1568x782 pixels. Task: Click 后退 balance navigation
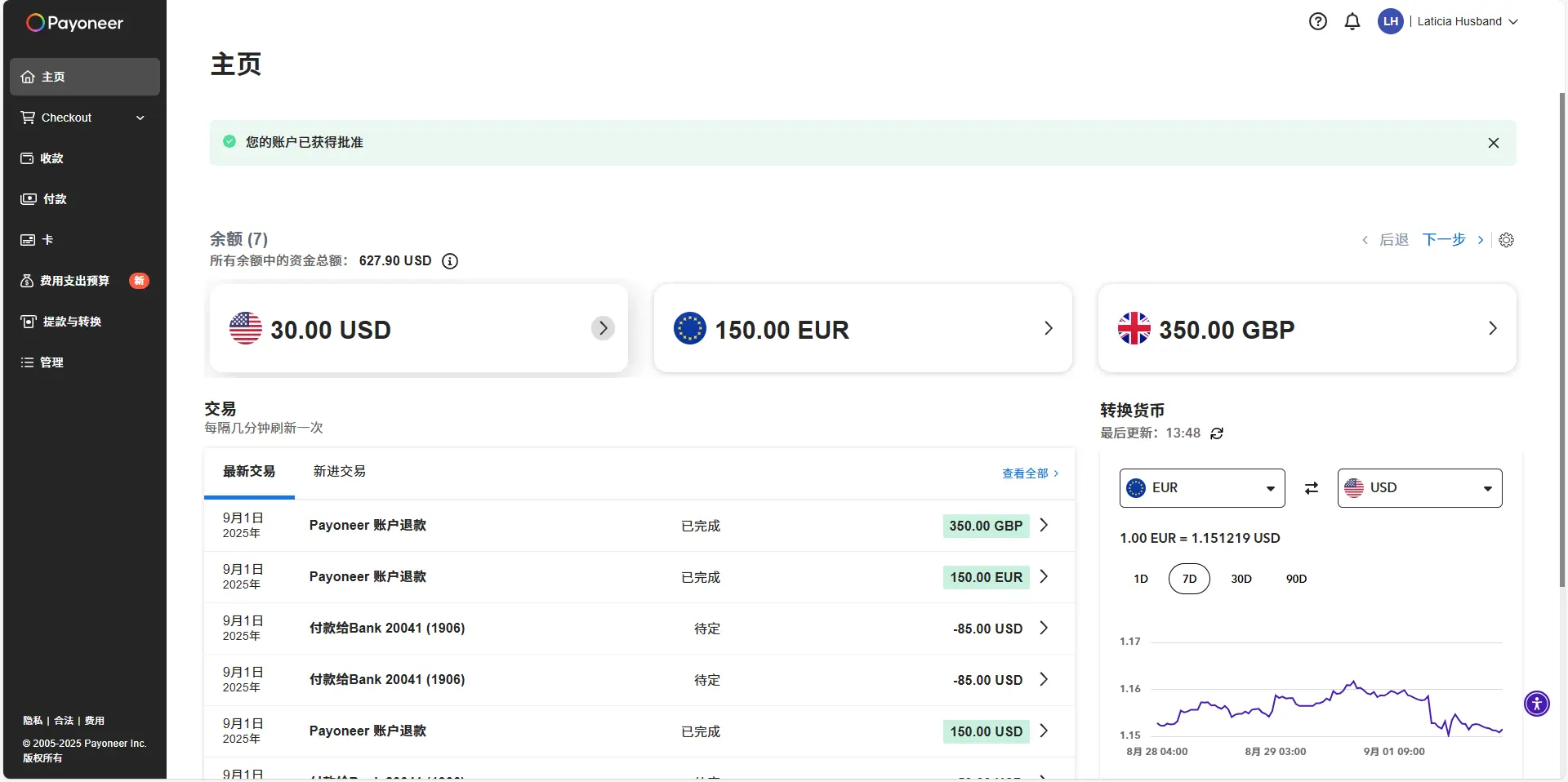(1385, 240)
